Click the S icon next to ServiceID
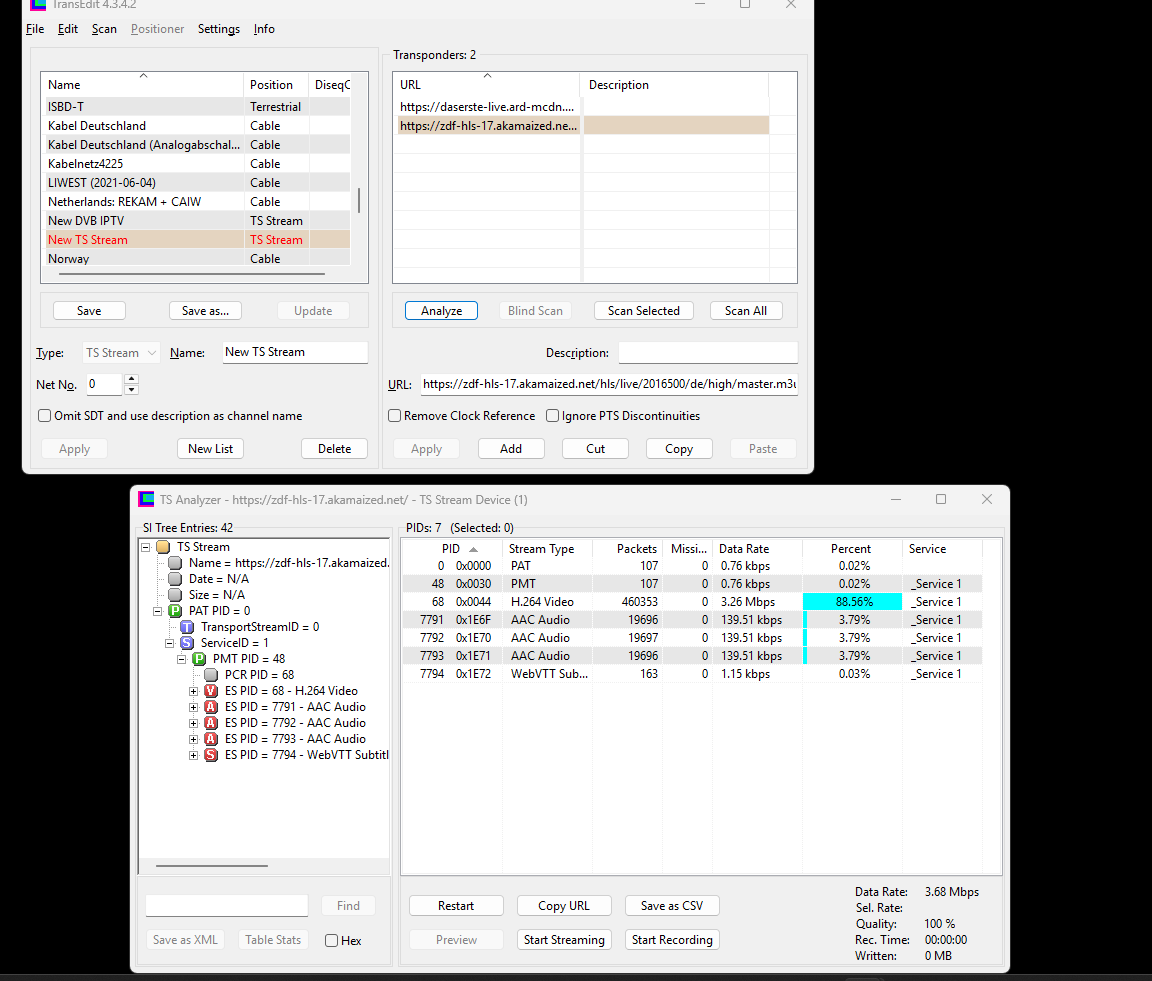 (187, 643)
